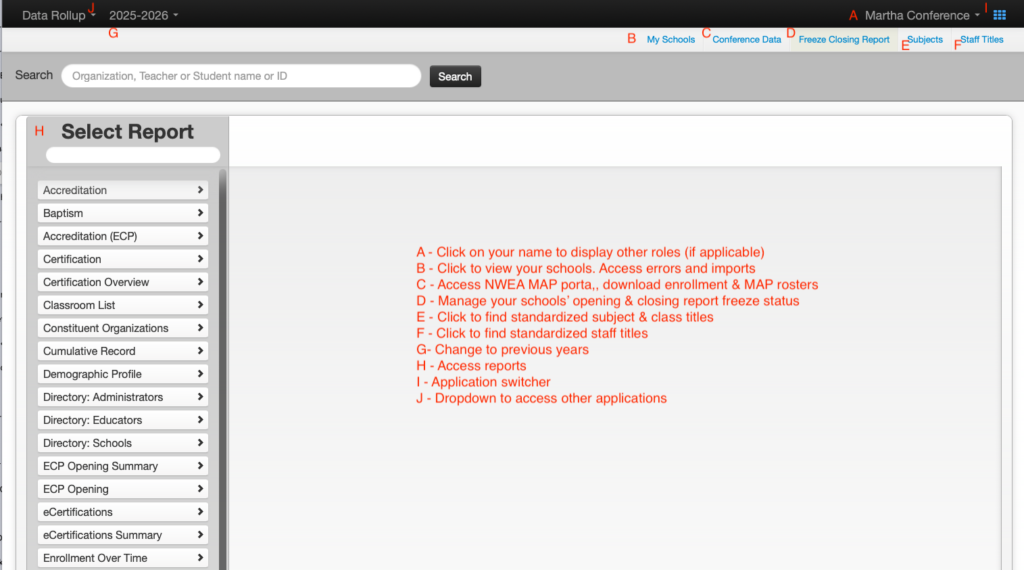
Task: Open the Conference Data link
Action: point(746,40)
